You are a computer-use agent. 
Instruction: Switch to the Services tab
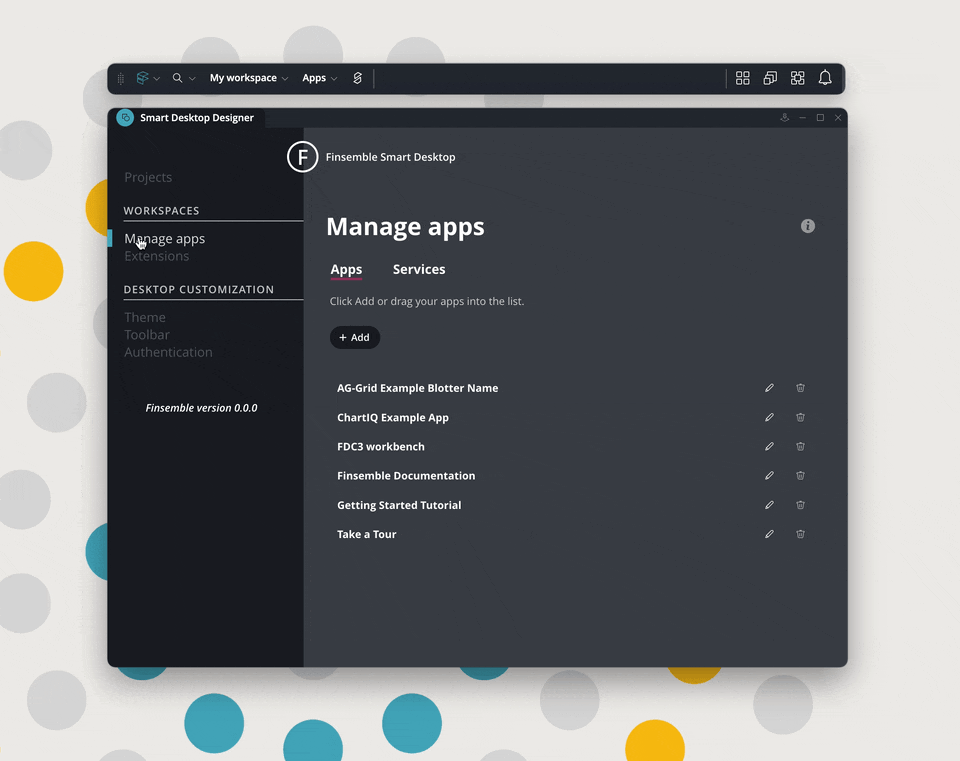[419, 269]
